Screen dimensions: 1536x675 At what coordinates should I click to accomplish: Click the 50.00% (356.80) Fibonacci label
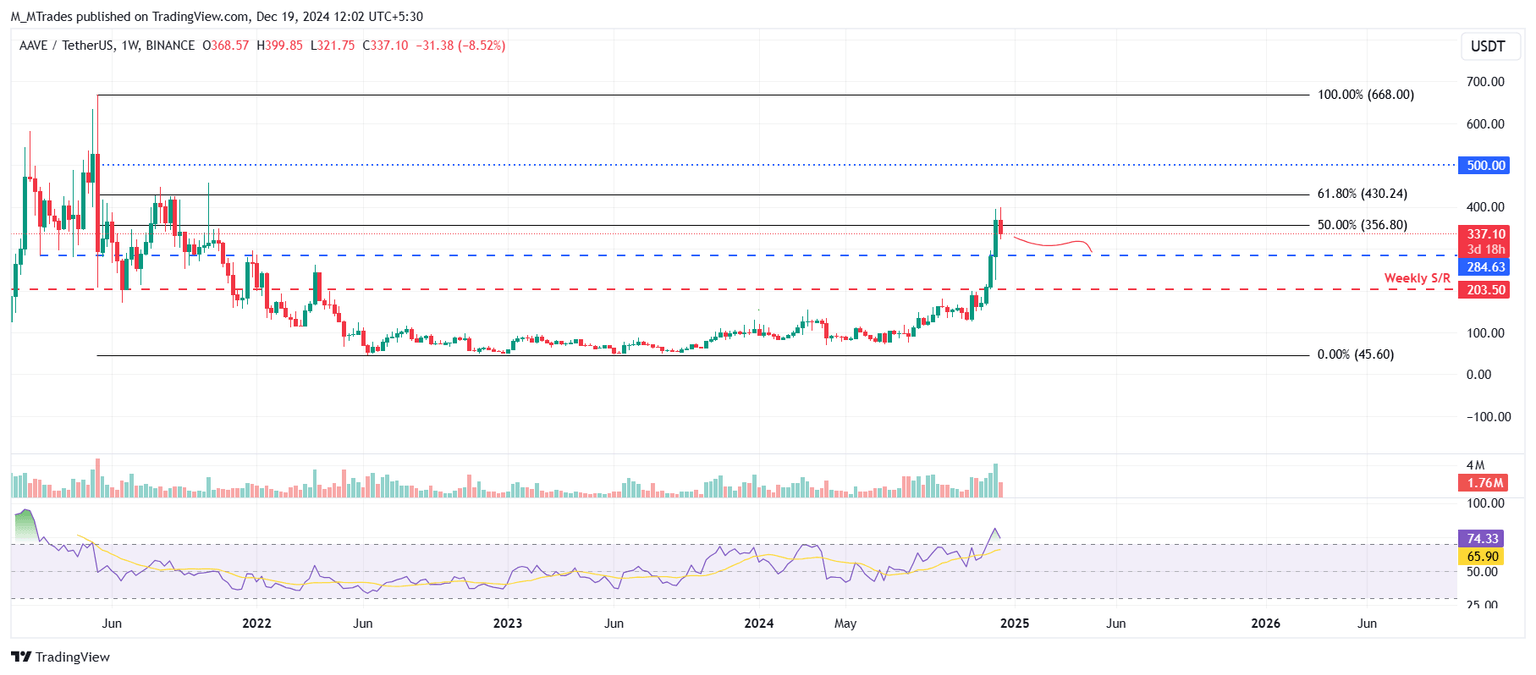pyautogui.click(x=1361, y=225)
